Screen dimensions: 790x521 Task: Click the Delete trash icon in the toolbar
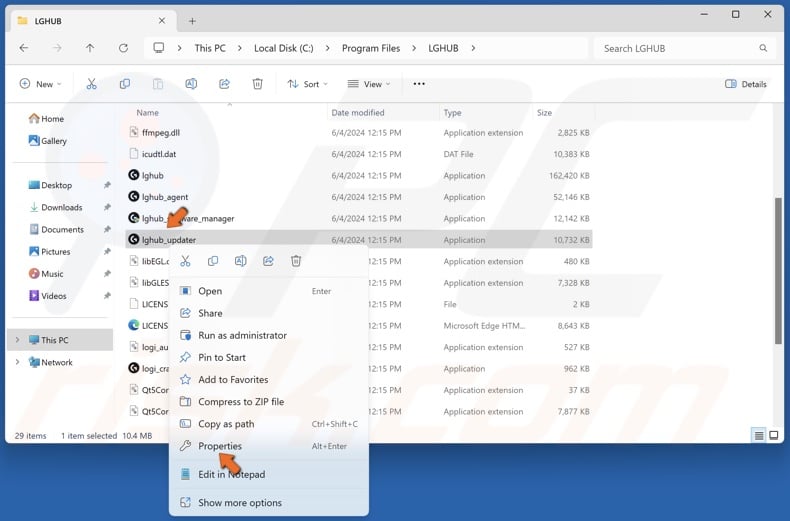click(258, 84)
